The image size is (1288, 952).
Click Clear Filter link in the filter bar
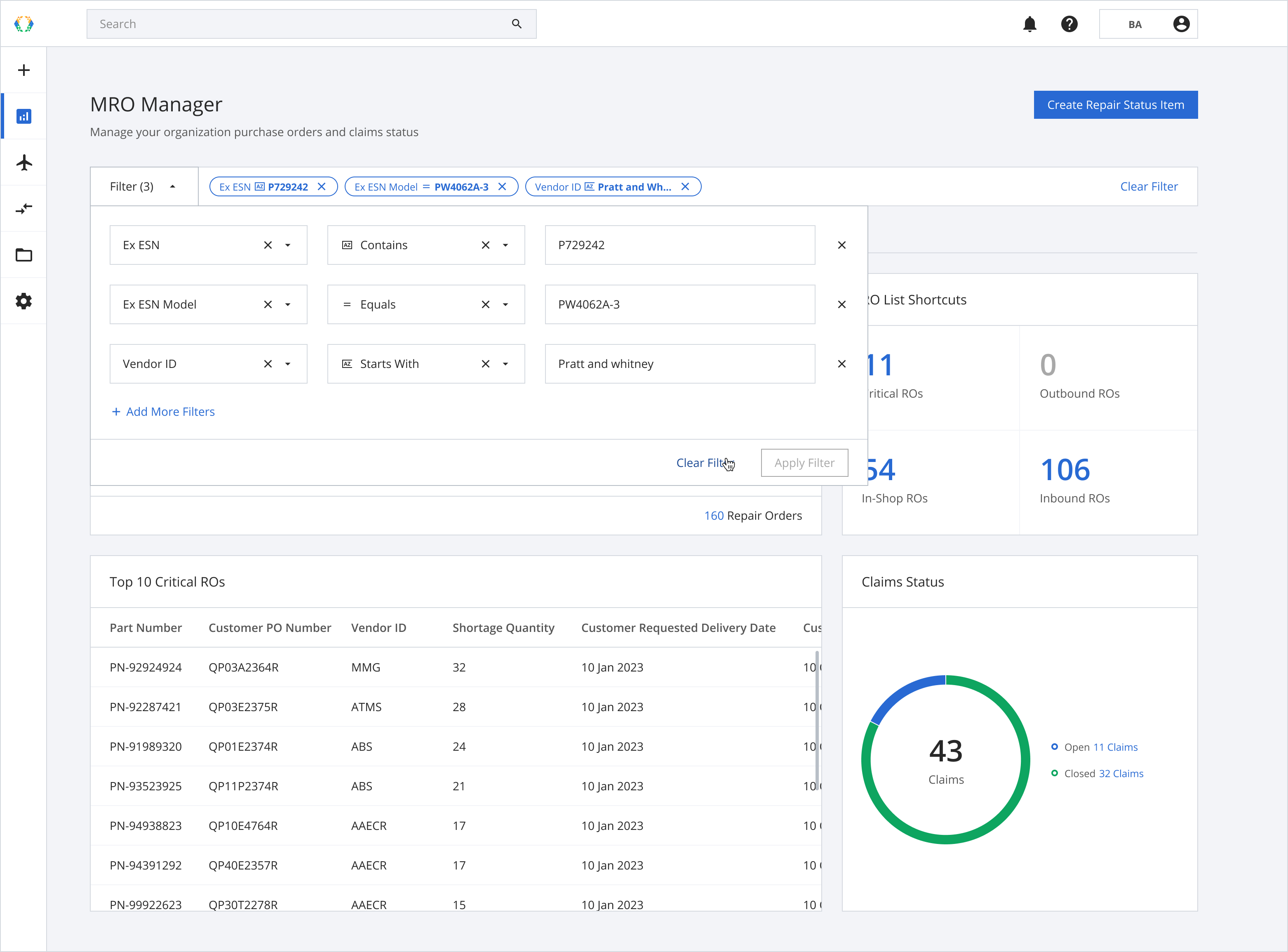1149,187
